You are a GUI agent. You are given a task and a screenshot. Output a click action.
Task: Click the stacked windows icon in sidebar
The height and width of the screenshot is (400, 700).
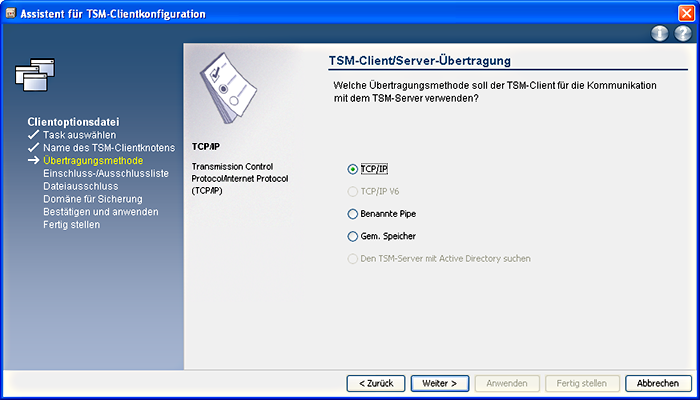click(x=34, y=74)
